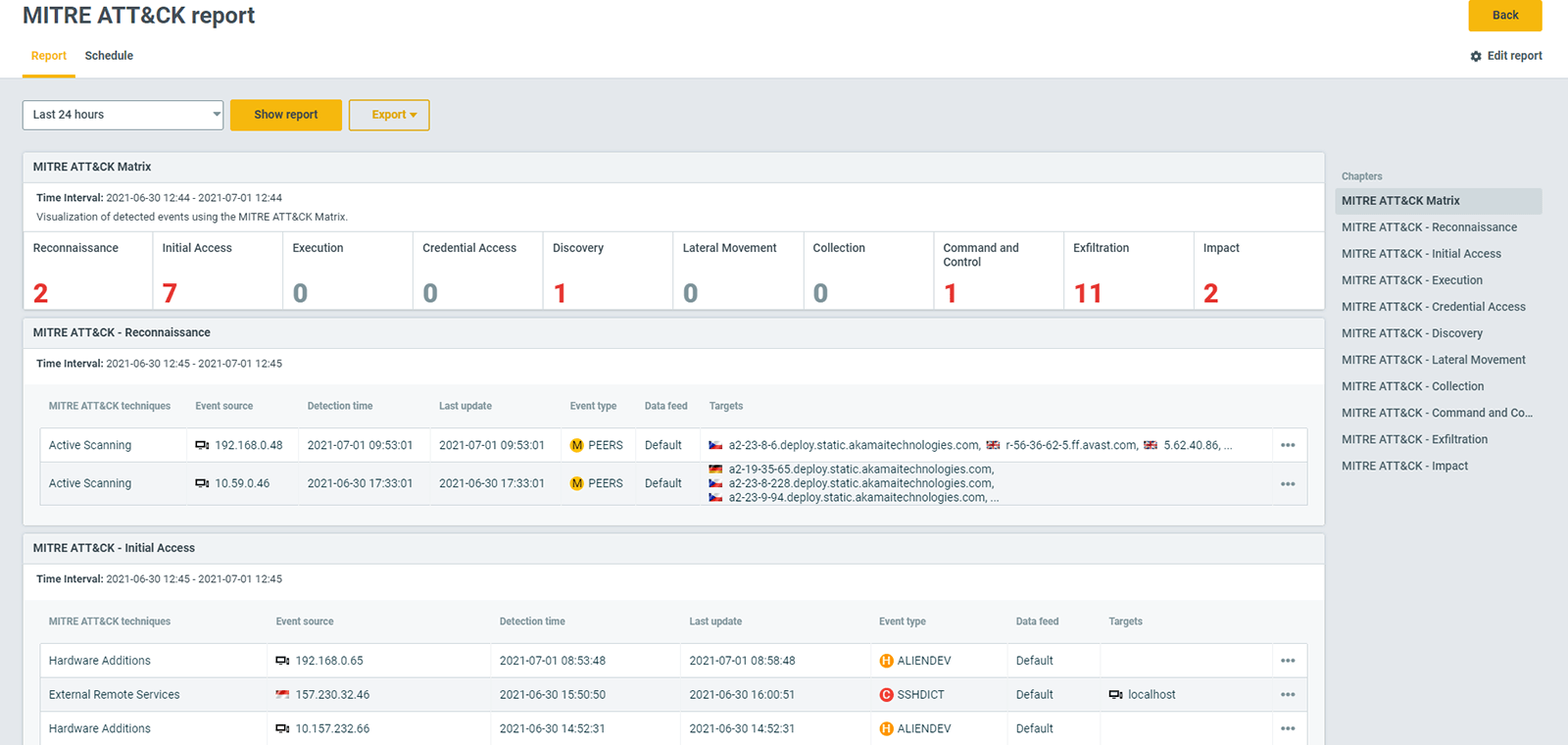Click the Back button
Image resolution: width=1568 pixels, height=745 pixels.
[1504, 16]
